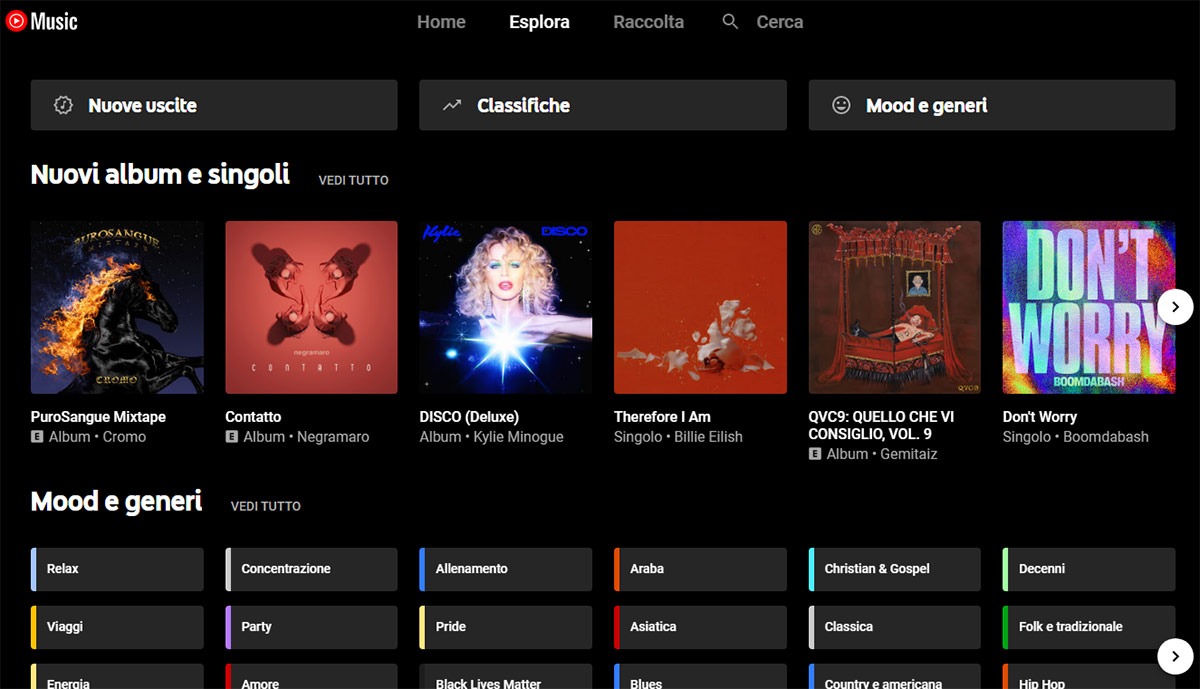Select the Relax mood chip
The height and width of the screenshot is (689, 1200).
(117, 569)
